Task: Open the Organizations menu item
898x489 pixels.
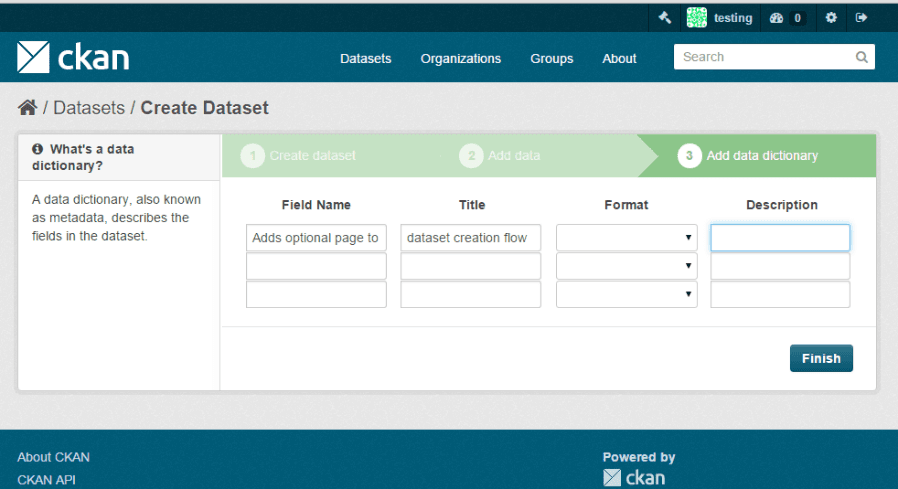Action: [460, 59]
